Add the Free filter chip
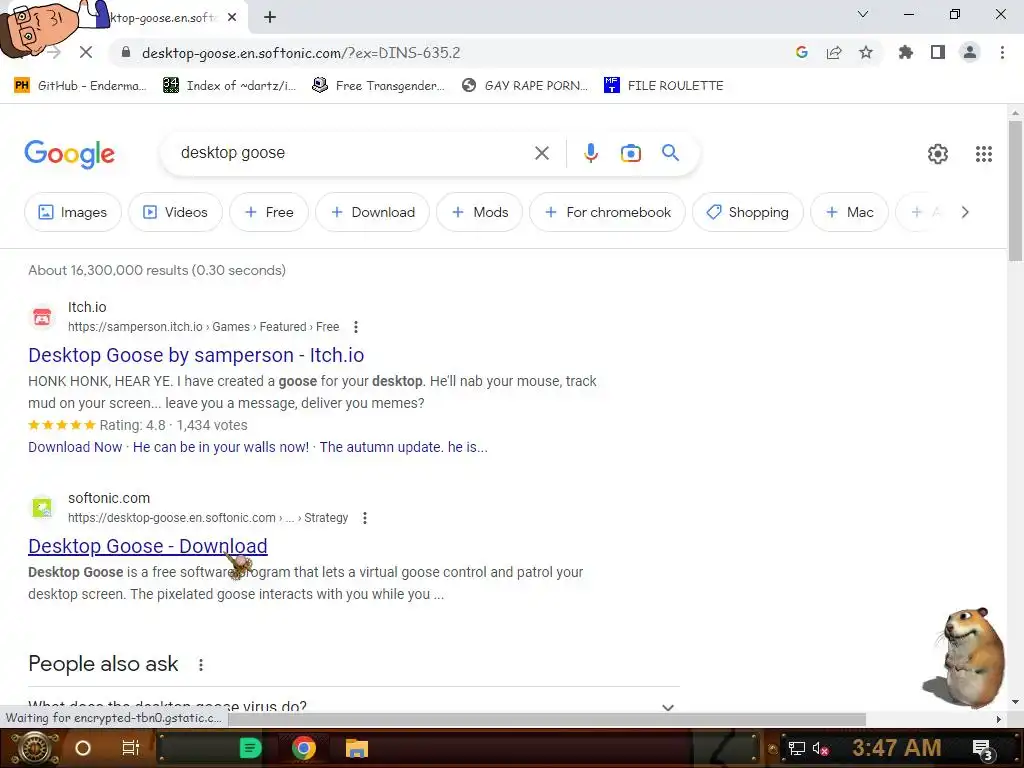 point(269,212)
